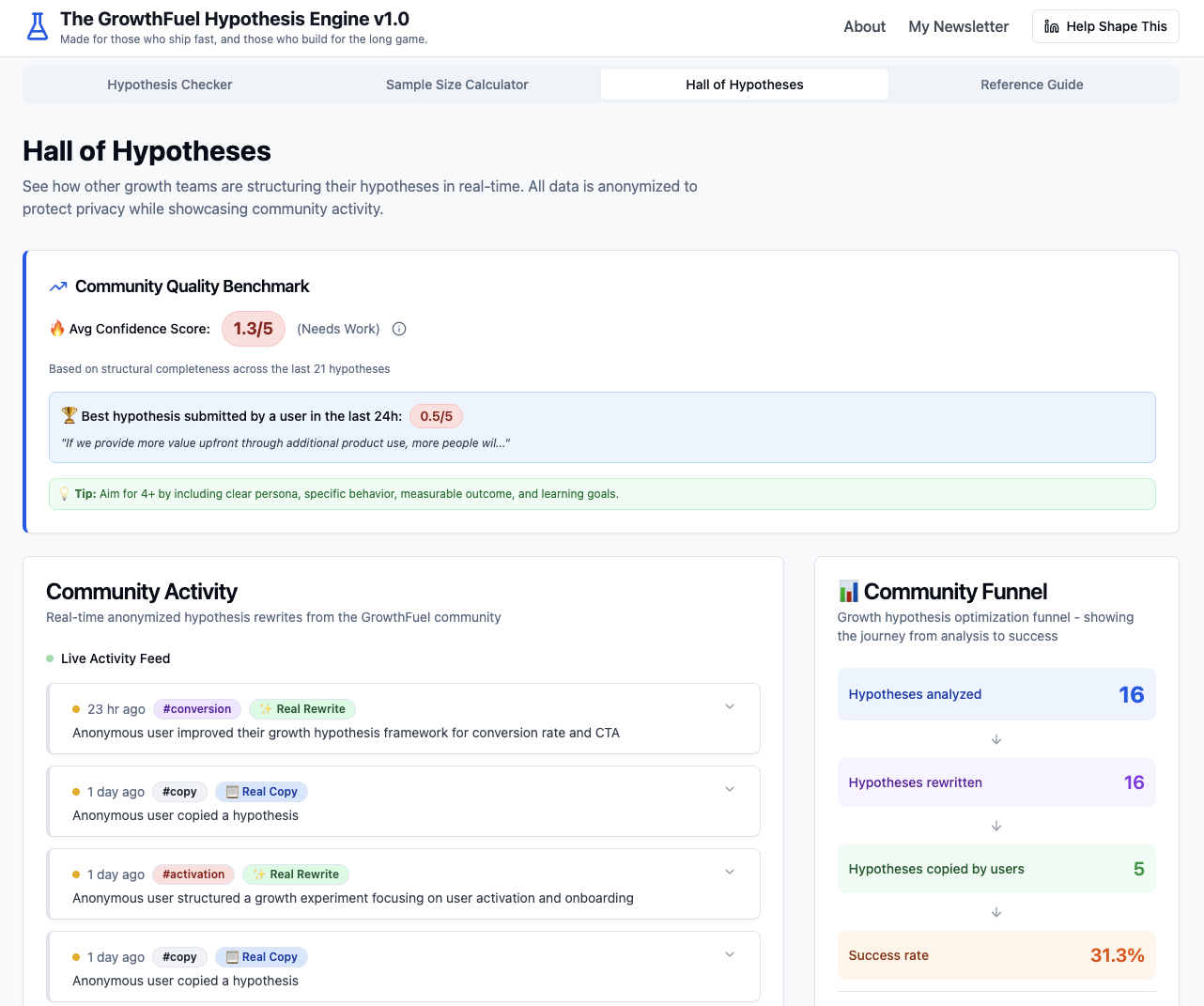Viewport: 1204px width, 1006px height.
Task: Click the 1.3/5 confidence score badge
Action: coord(254,329)
